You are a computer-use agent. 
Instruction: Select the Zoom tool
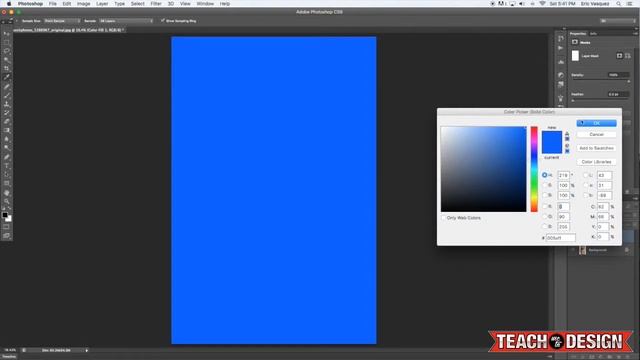(7, 201)
